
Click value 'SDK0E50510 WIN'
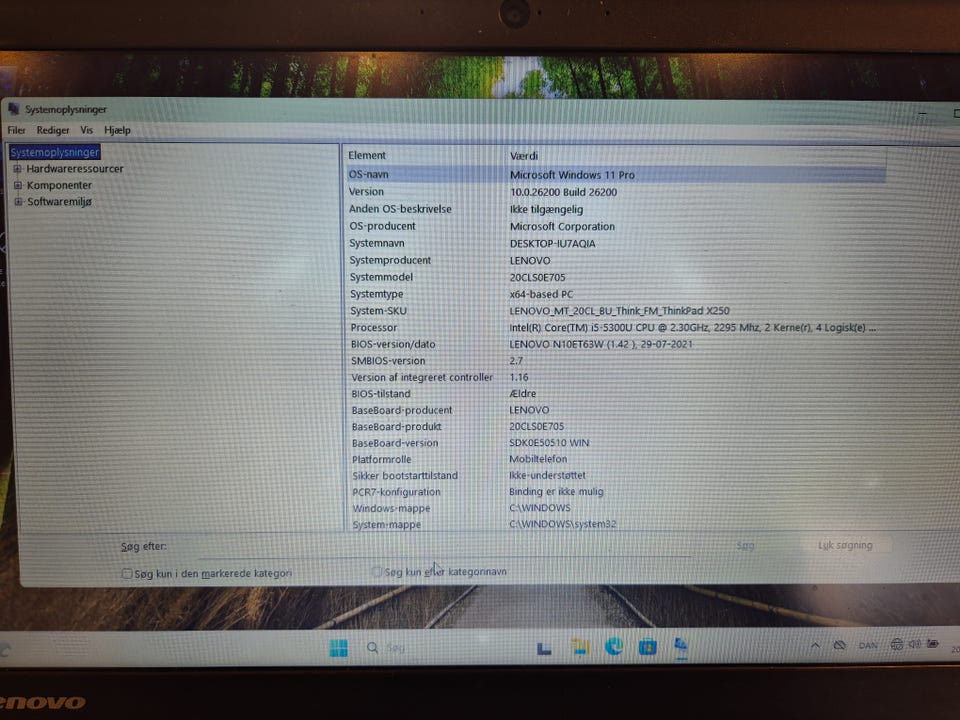(x=549, y=443)
